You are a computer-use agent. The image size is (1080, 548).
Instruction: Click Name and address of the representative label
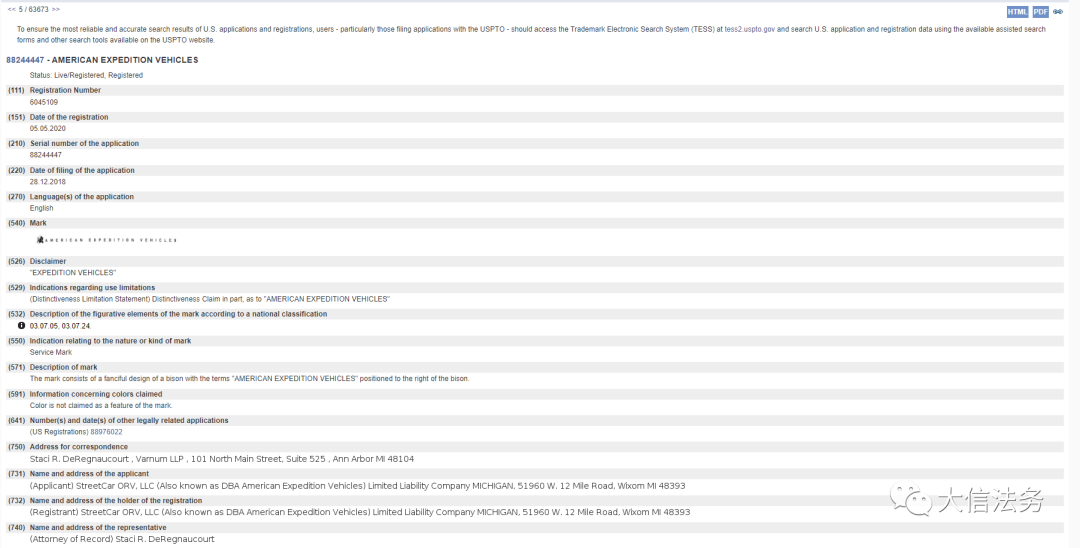pos(98,527)
